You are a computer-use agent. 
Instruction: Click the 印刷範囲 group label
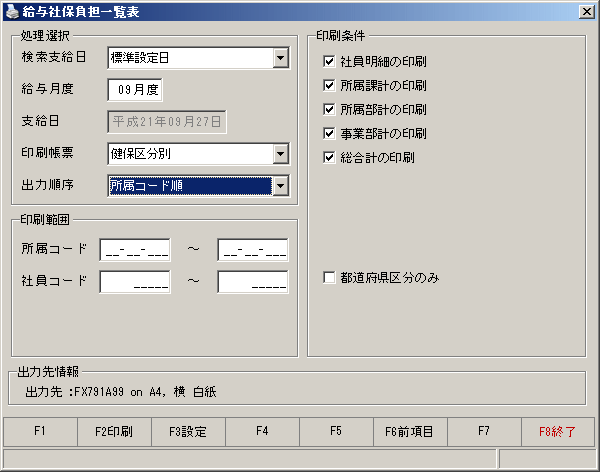pyautogui.click(x=45, y=220)
